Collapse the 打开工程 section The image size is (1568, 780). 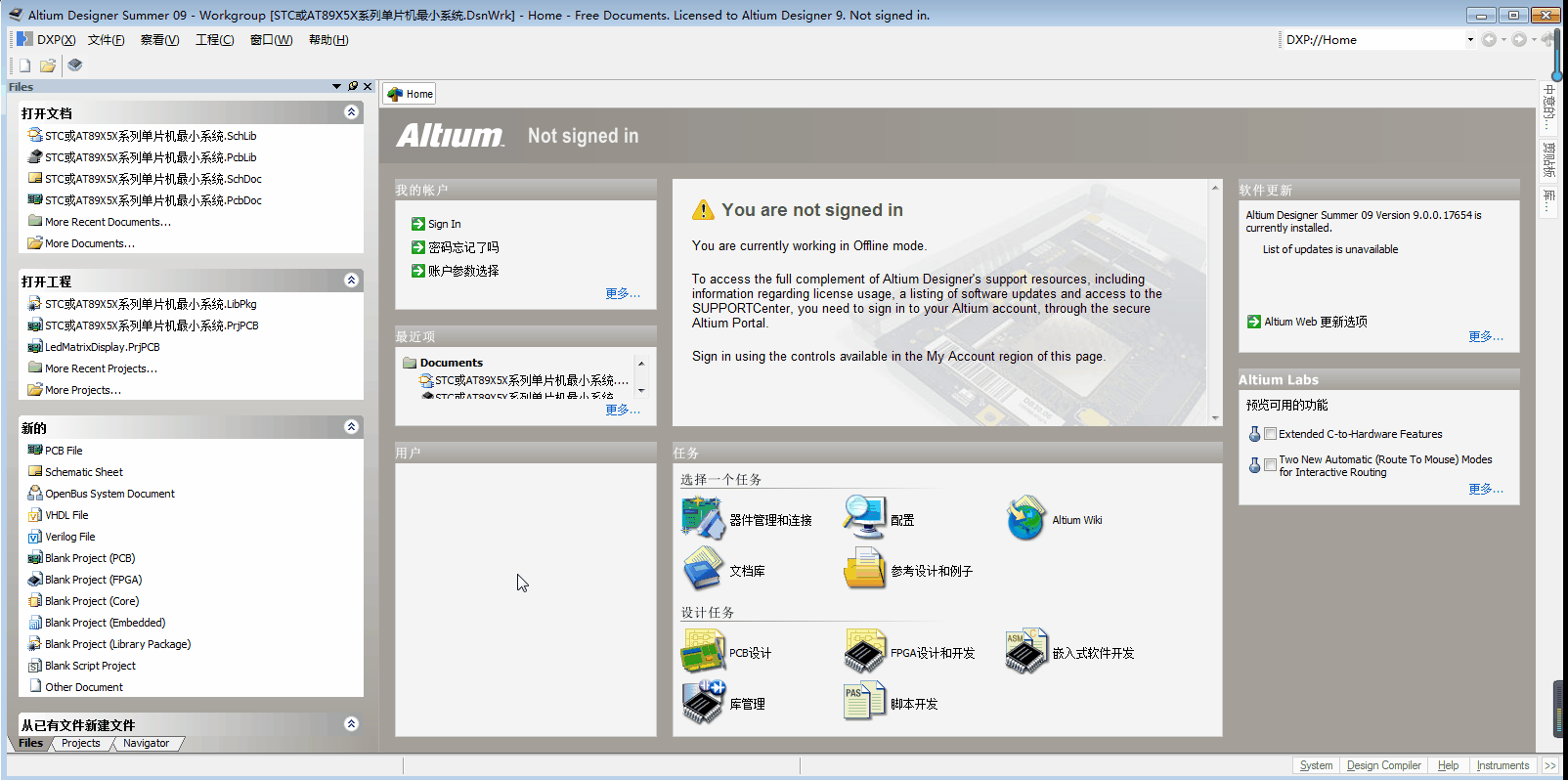[x=352, y=281]
